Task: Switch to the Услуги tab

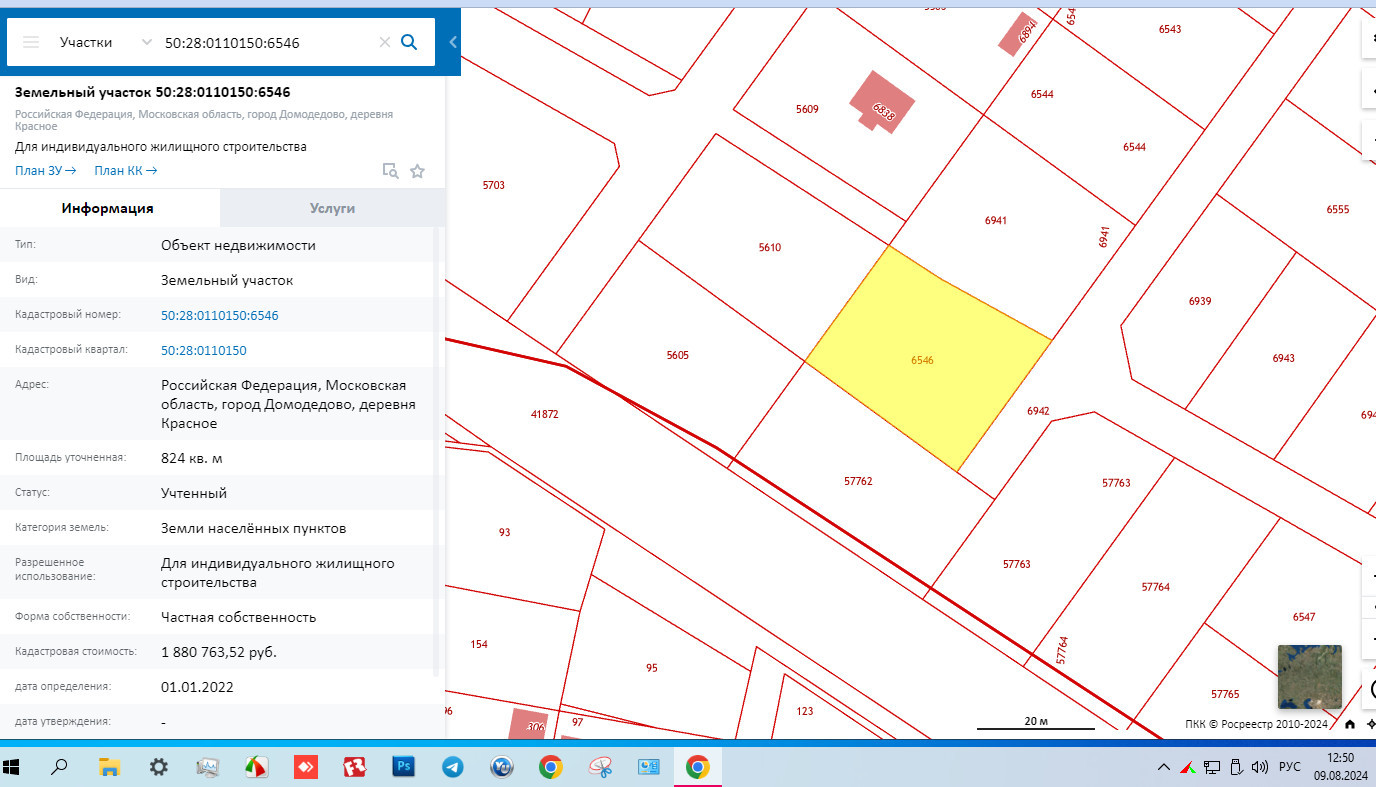Action: click(x=332, y=208)
